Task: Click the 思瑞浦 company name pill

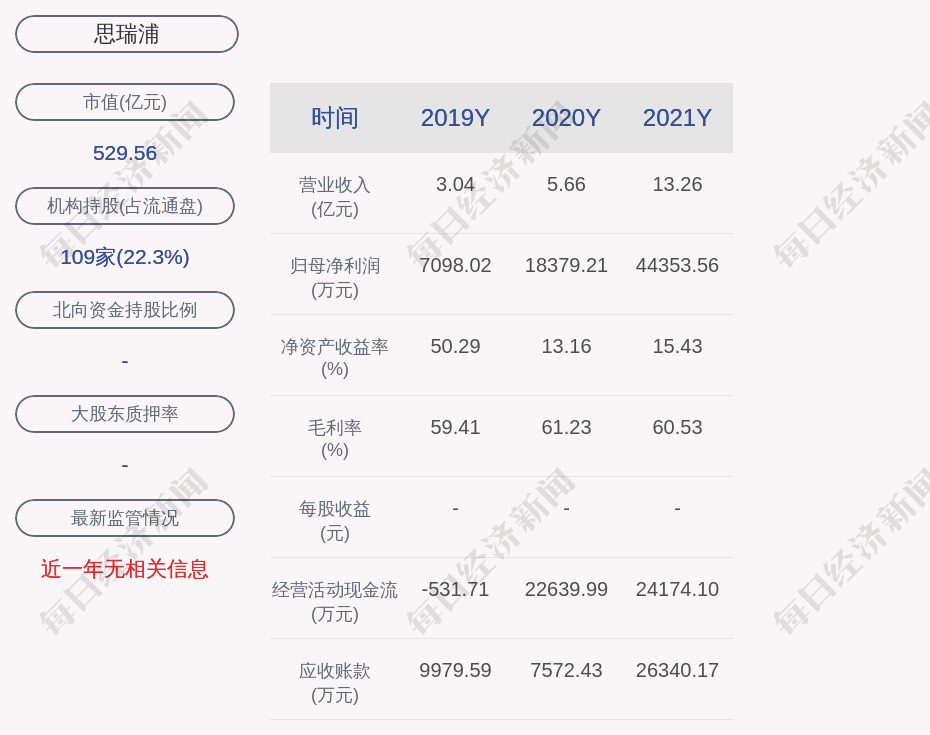Action: [x=126, y=34]
